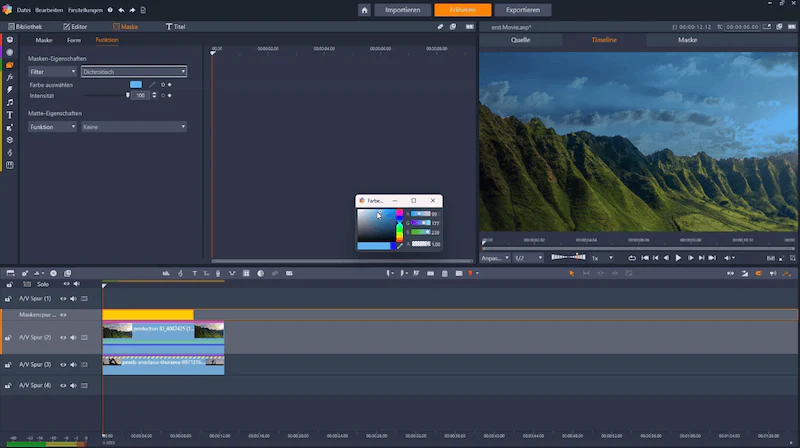Open the voice-over microphone timeline icon
This screenshot has height=448, width=800.
point(218,273)
